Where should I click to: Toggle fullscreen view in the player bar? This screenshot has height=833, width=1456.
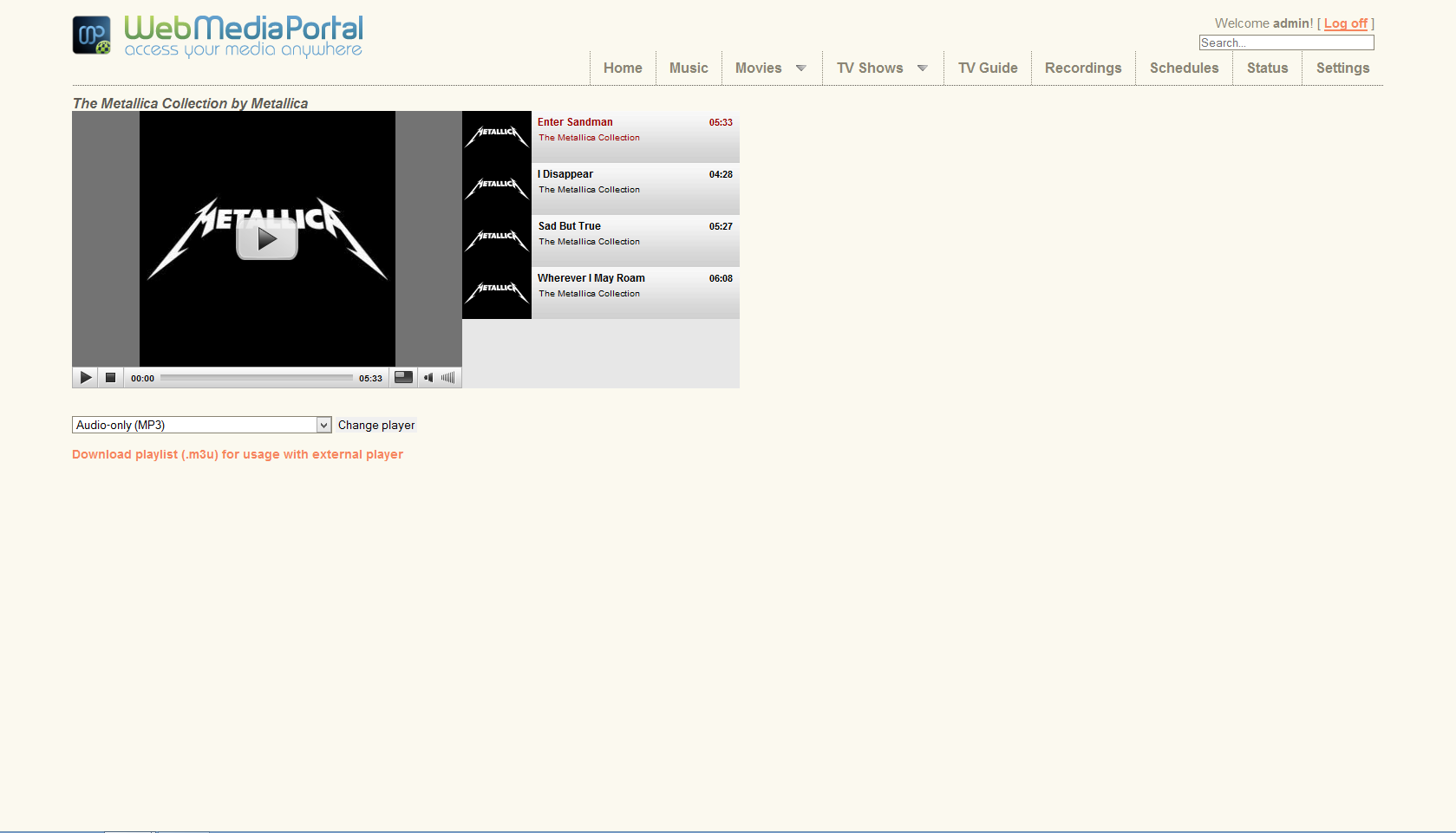pyautogui.click(x=403, y=377)
